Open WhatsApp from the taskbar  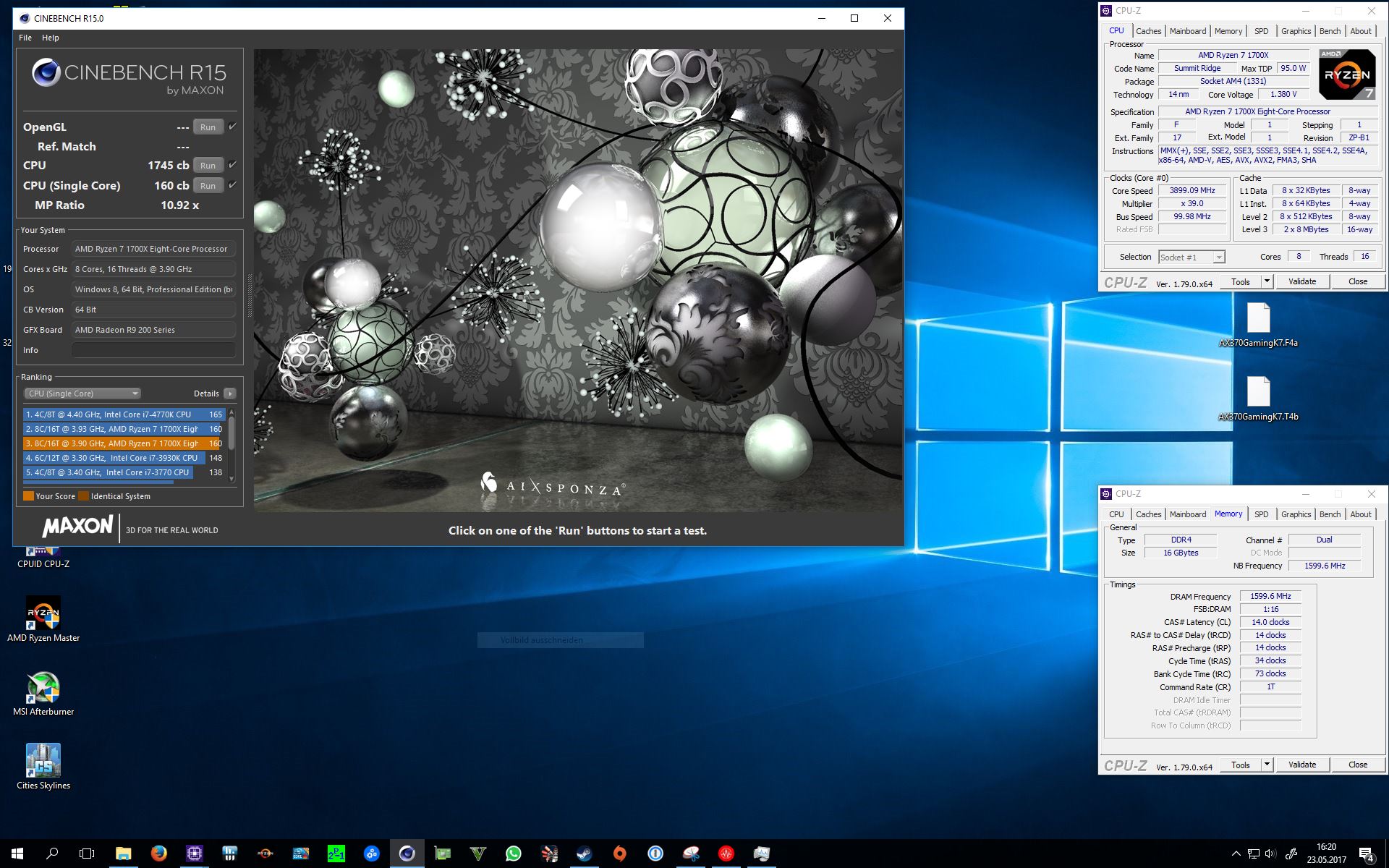[513, 854]
